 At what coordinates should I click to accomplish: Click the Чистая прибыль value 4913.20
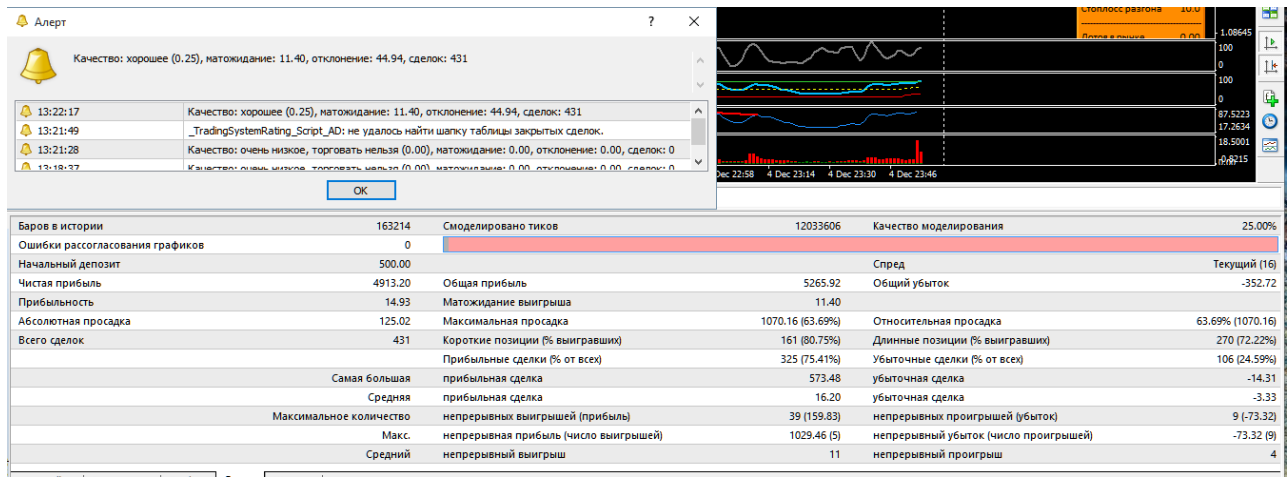[391, 283]
